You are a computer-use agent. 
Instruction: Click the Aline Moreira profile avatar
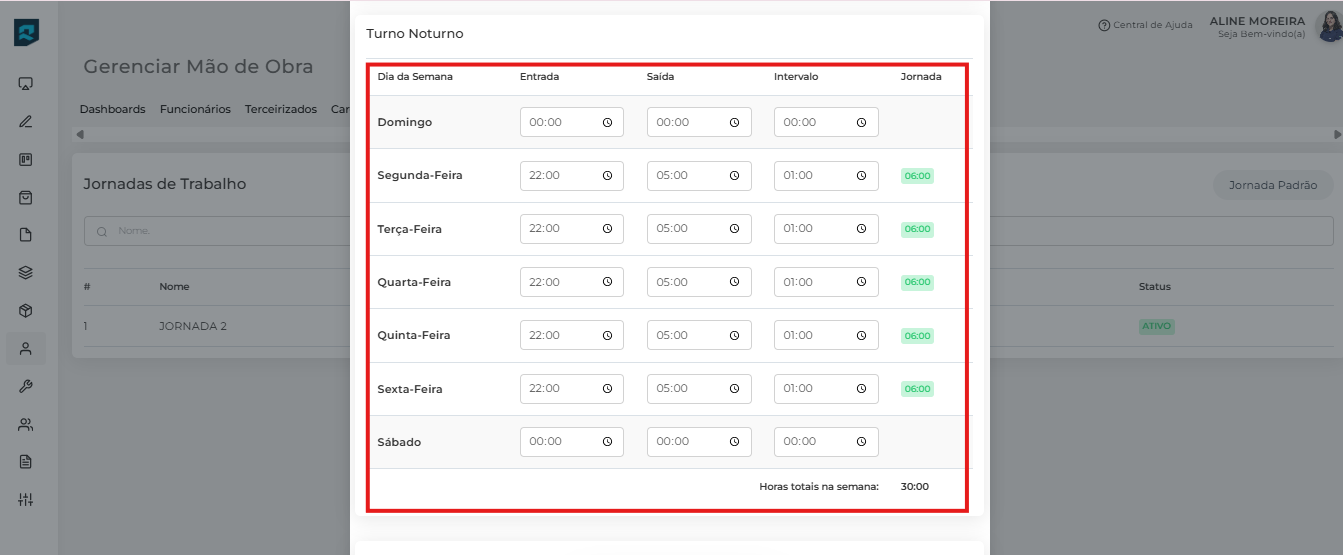click(1329, 27)
